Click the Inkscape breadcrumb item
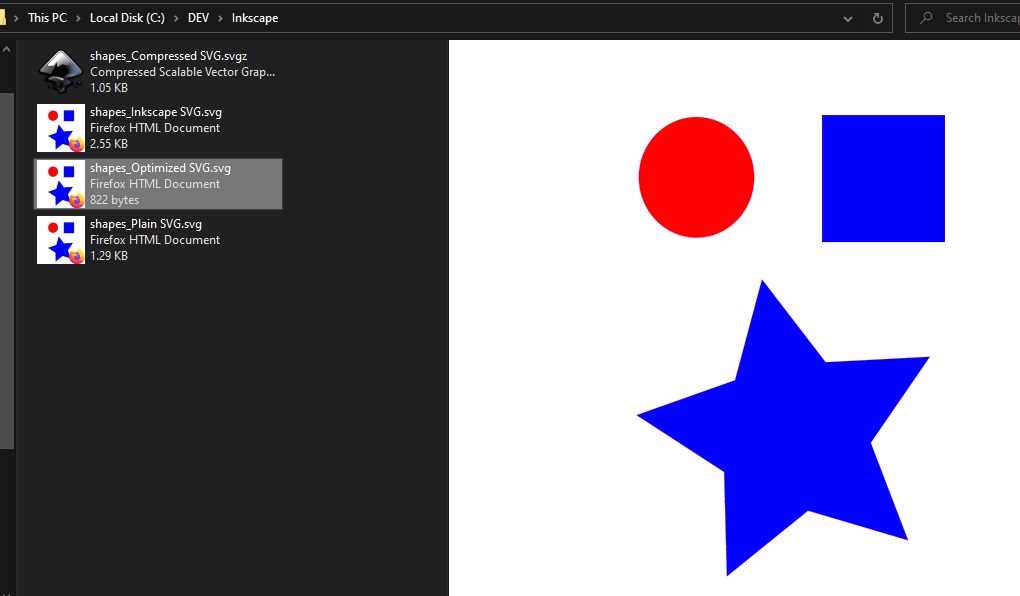Viewport: 1020px width, 596px height. point(254,17)
